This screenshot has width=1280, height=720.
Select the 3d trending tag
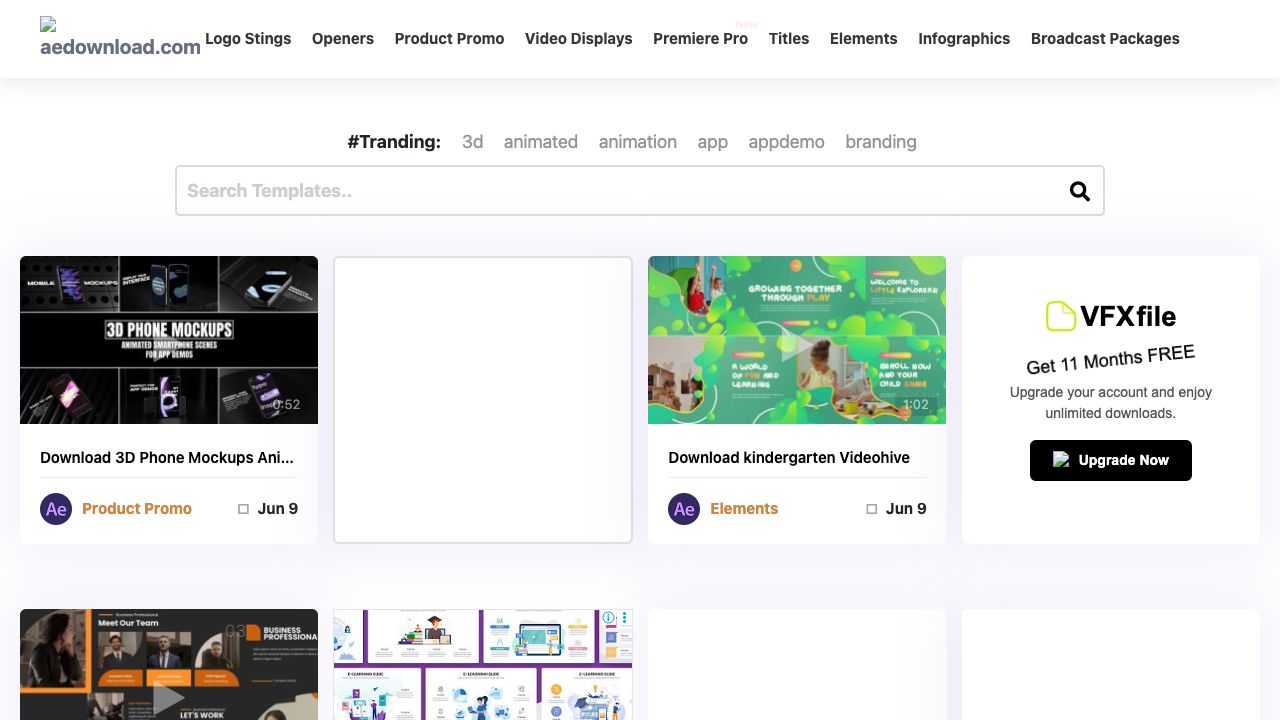[472, 142]
